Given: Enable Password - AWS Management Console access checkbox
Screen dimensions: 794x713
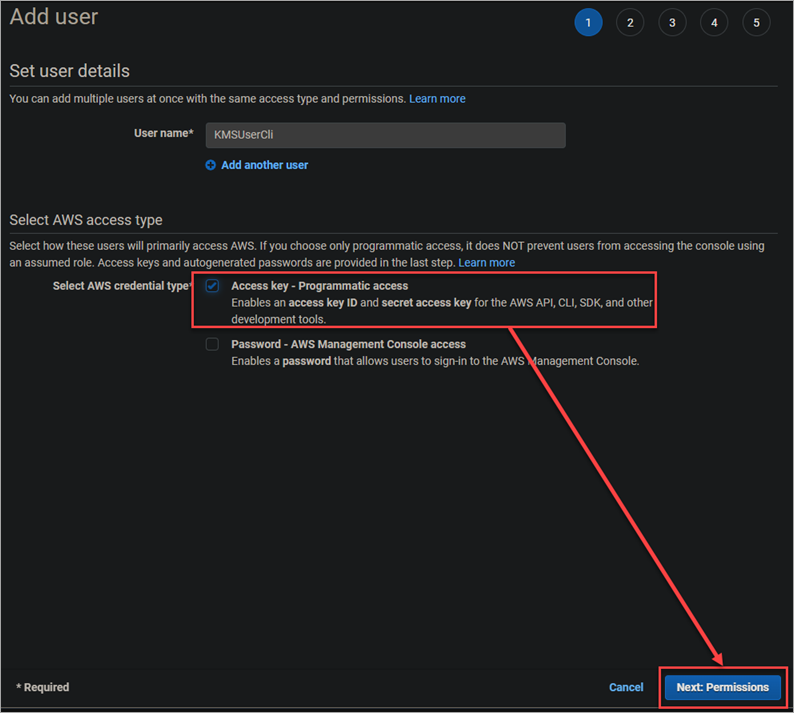Looking at the screenshot, I should [x=212, y=344].
